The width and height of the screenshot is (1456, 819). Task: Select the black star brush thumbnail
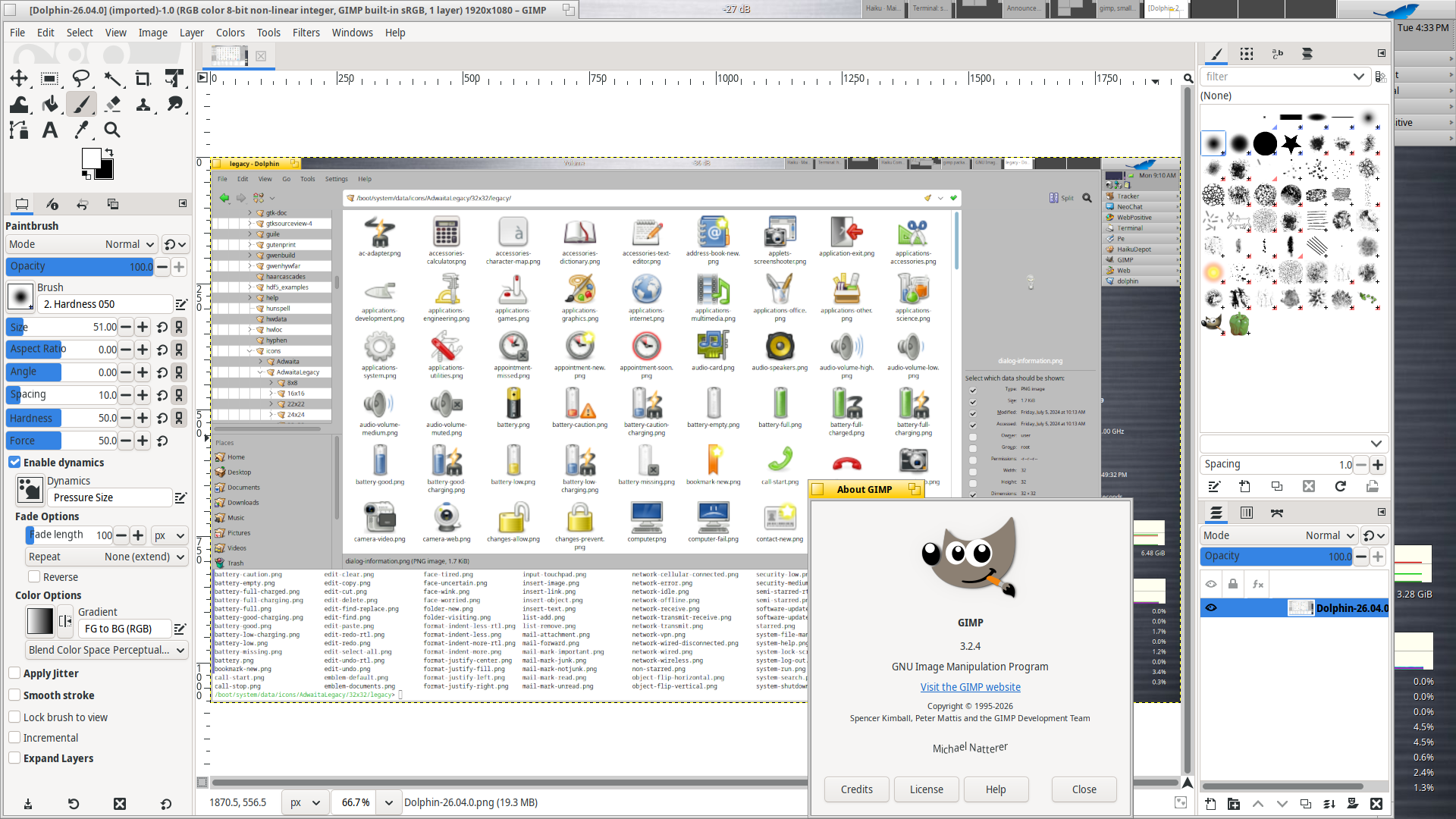point(1291,143)
